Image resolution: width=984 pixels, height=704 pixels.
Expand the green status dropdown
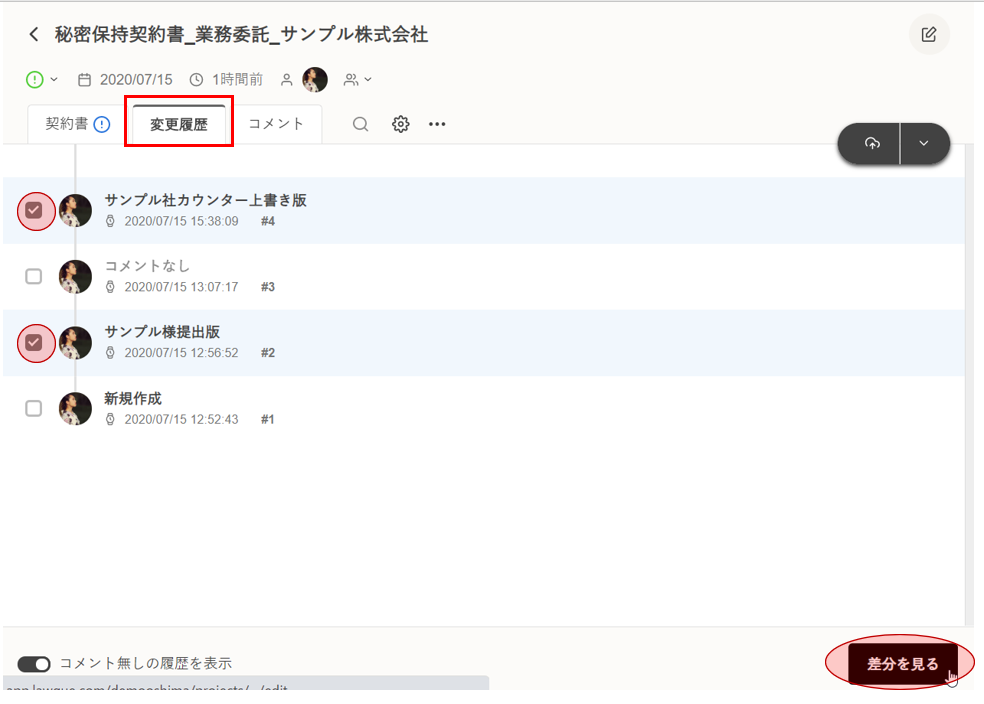(x=42, y=80)
